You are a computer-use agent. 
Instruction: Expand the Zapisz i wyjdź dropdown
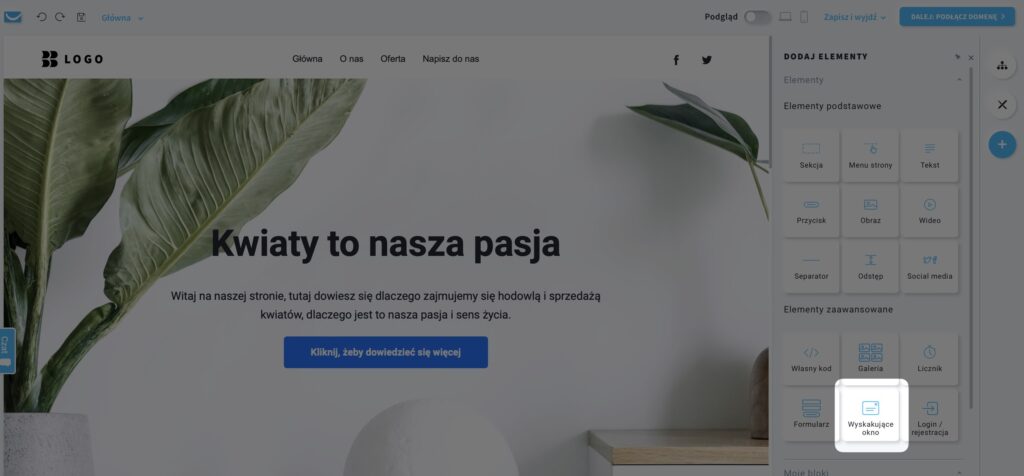pos(856,17)
